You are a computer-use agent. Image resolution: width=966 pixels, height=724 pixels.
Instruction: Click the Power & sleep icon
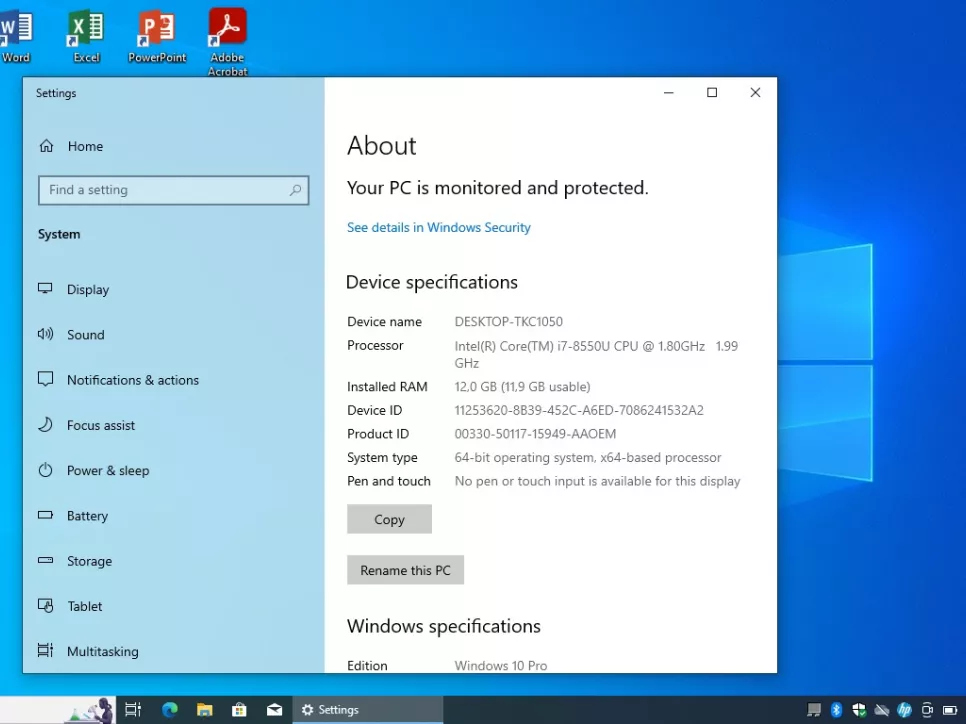coord(45,470)
